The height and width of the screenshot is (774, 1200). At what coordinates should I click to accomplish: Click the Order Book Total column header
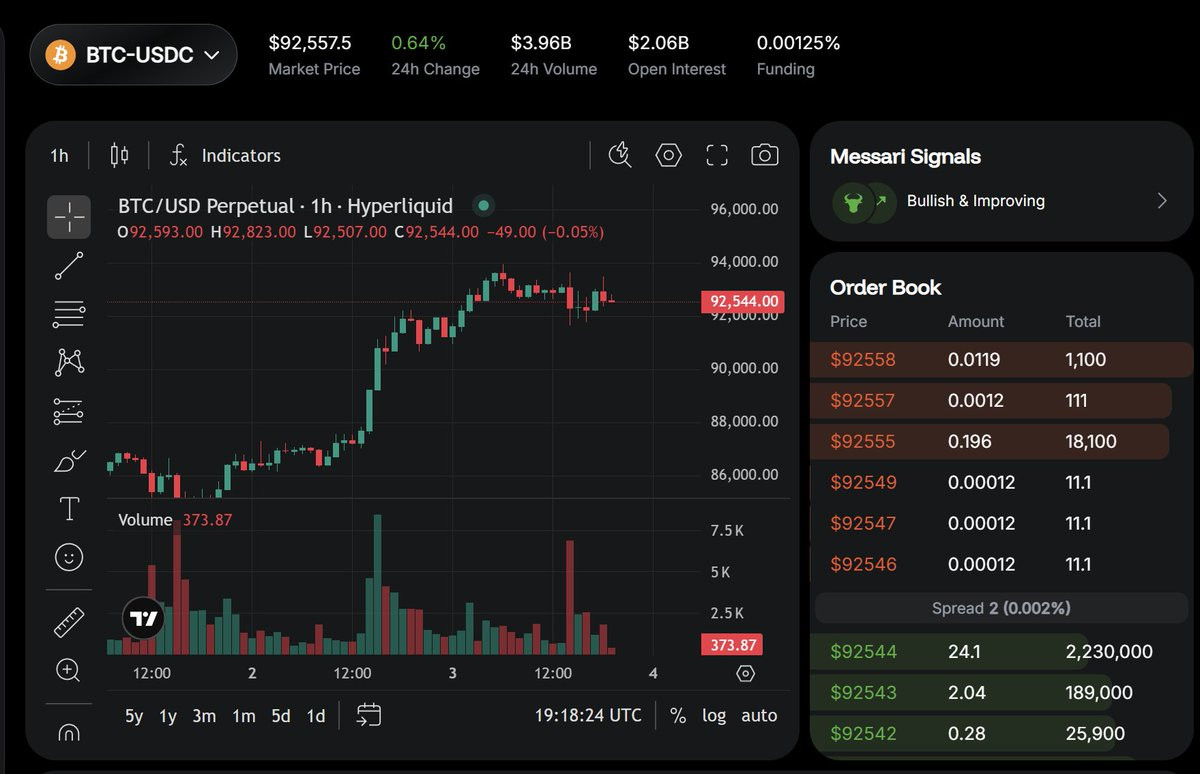pos(1083,322)
